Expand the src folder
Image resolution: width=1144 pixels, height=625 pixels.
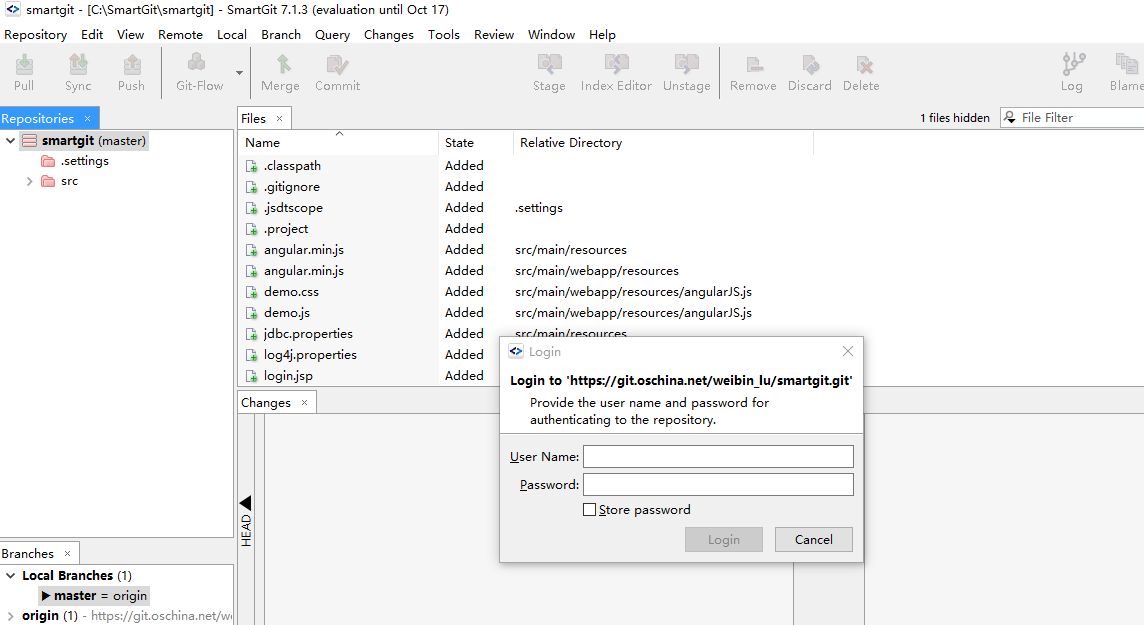(x=29, y=181)
